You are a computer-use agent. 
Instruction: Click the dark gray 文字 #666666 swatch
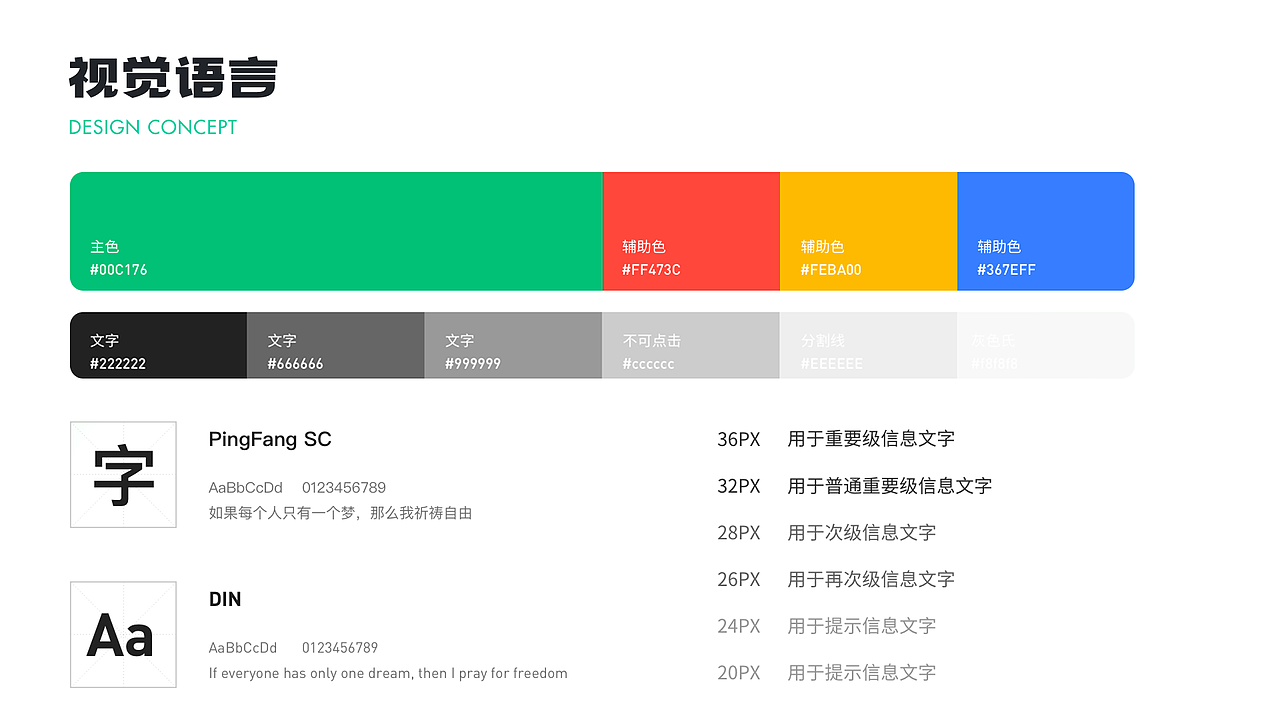click(x=335, y=345)
